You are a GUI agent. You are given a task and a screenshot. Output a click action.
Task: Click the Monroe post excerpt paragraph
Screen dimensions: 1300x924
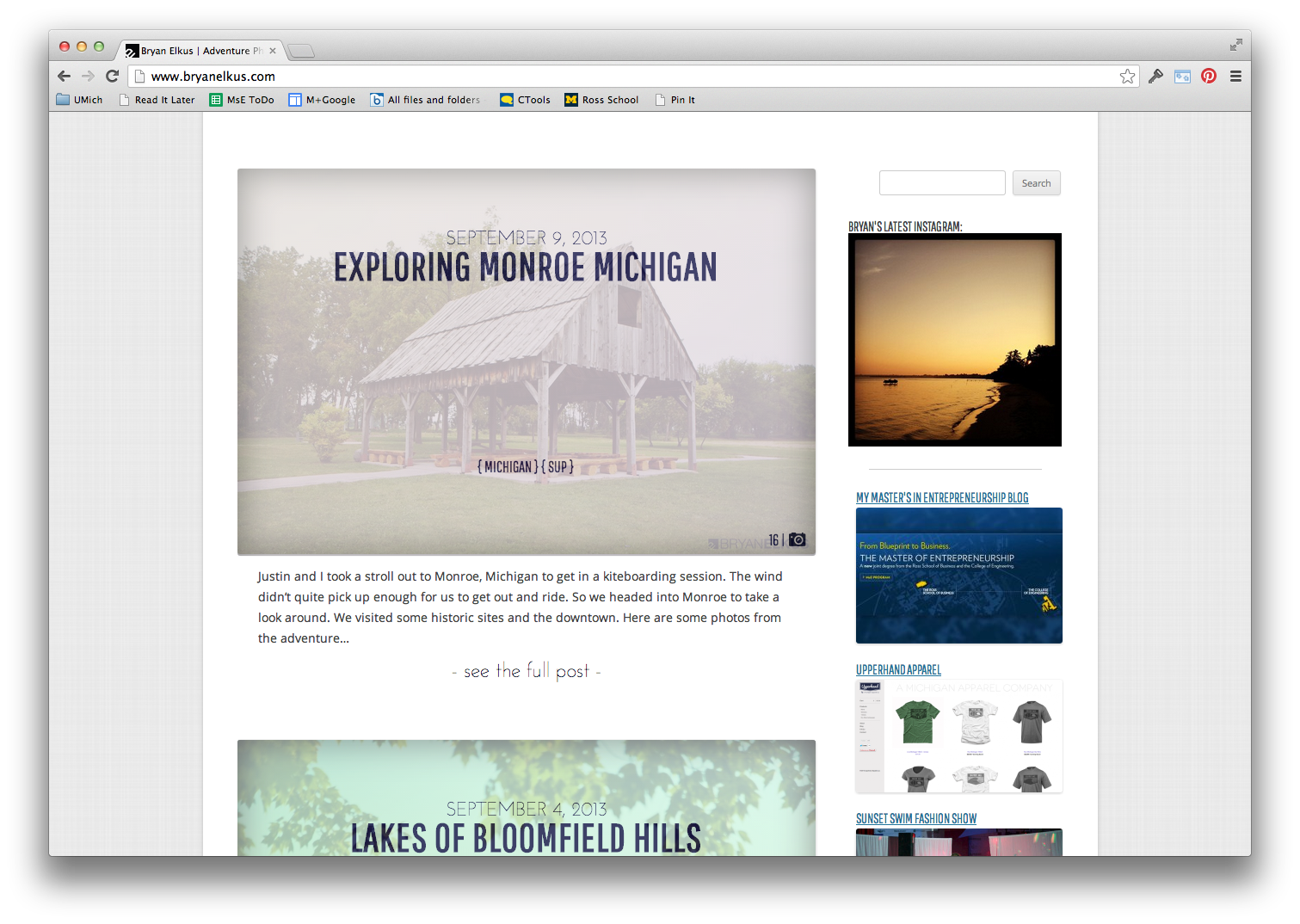coord(521,607)
